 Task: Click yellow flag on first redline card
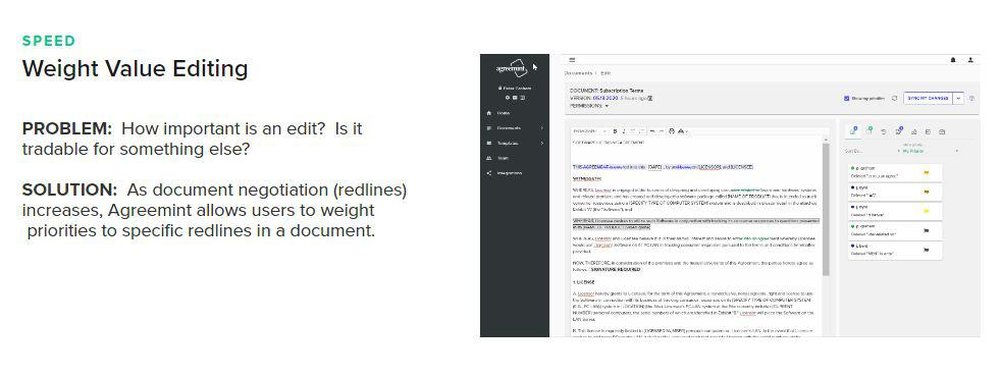[926, 172]
